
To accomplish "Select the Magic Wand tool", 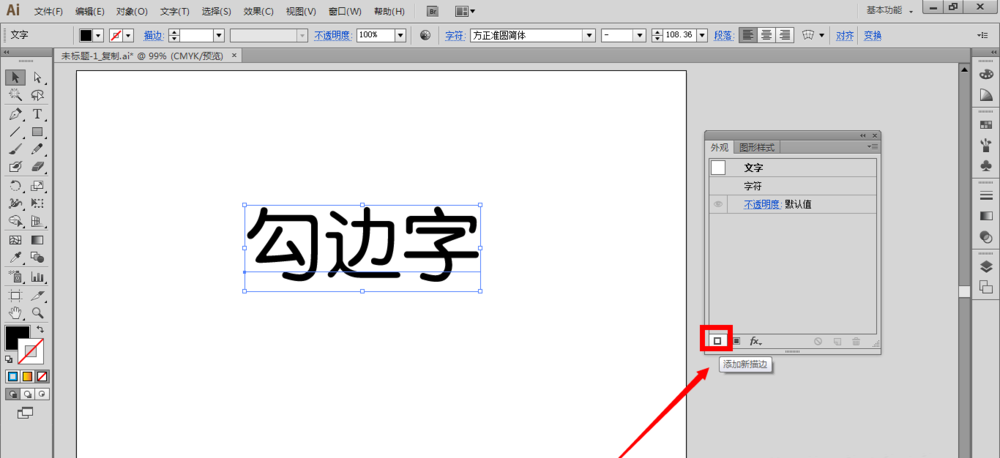I will click(15, 96).
